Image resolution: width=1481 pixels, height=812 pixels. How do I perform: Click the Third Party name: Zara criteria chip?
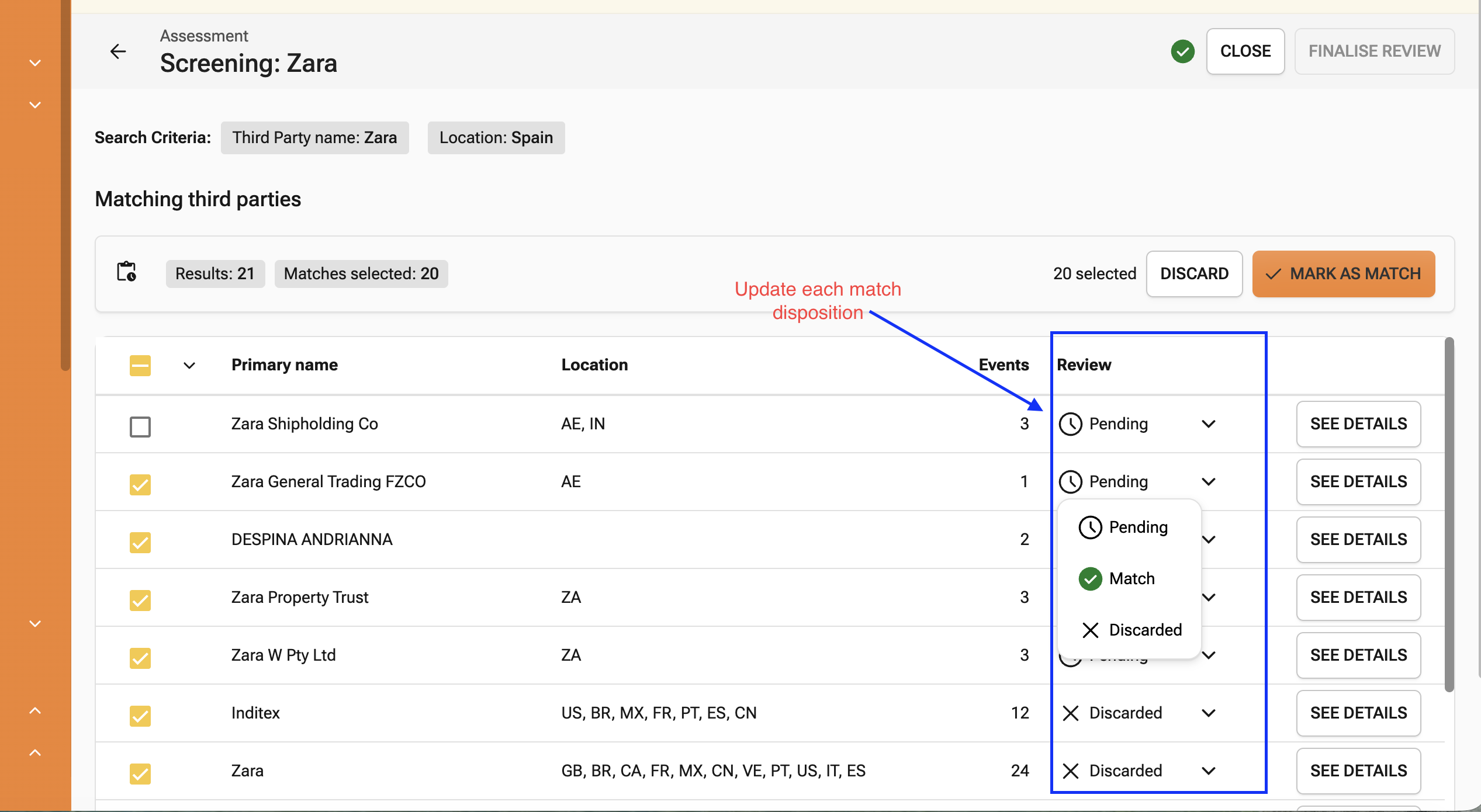tap(314, 138)
